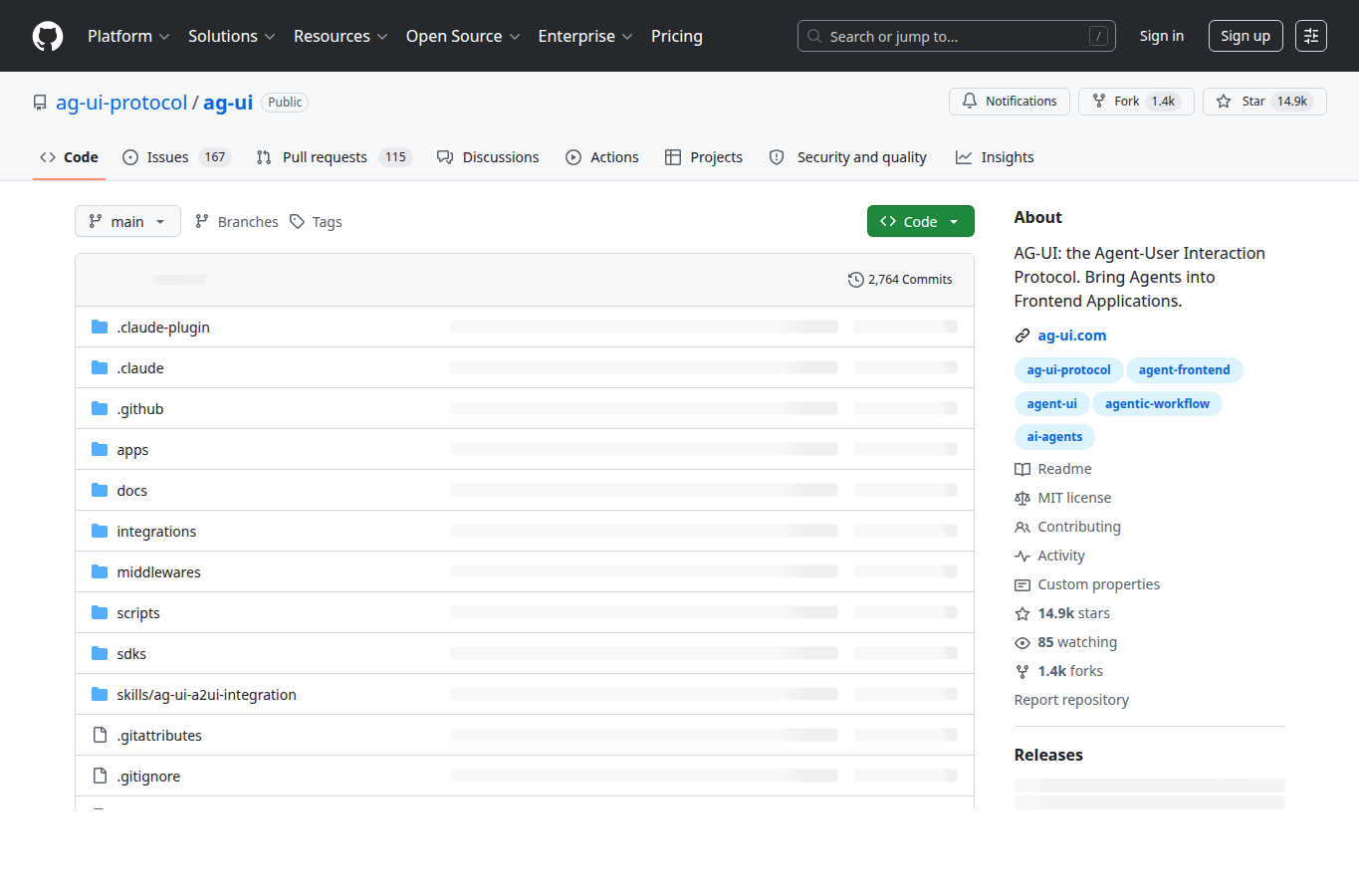Image resolution: width=1359 pixels, height=896 pixels.
Task: Switch to the Discussions tab
Action: click(x=488, y=157)
